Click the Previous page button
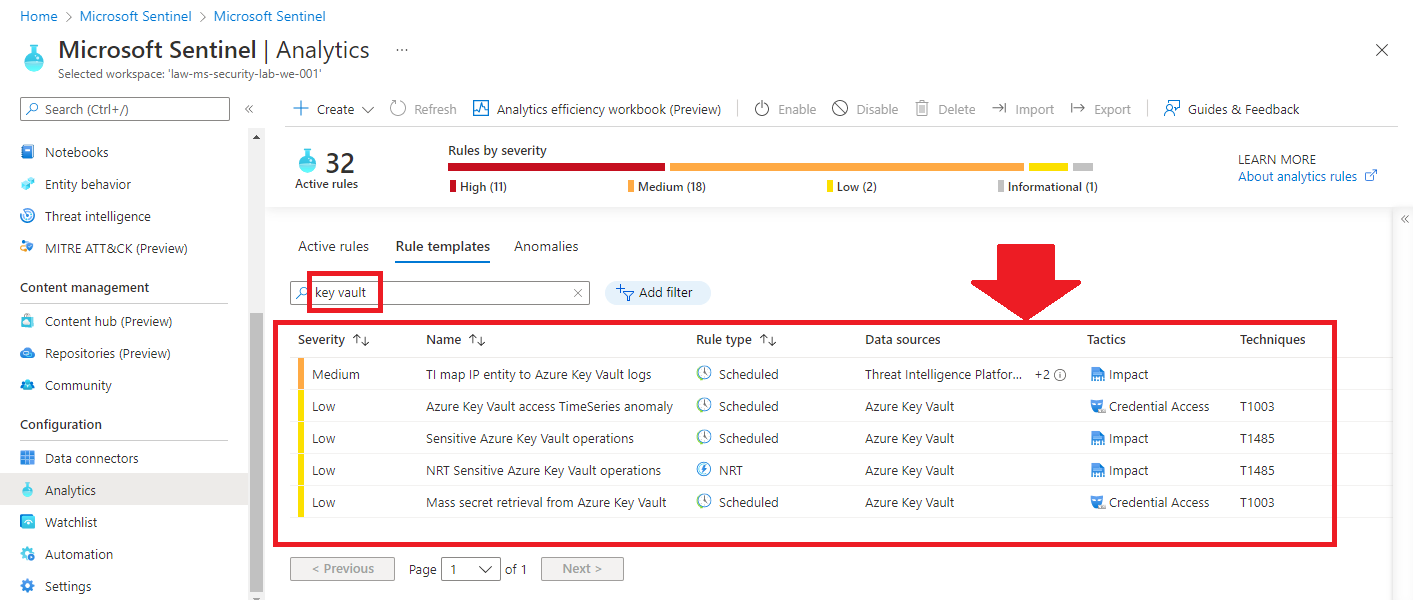 pos(342,569)
